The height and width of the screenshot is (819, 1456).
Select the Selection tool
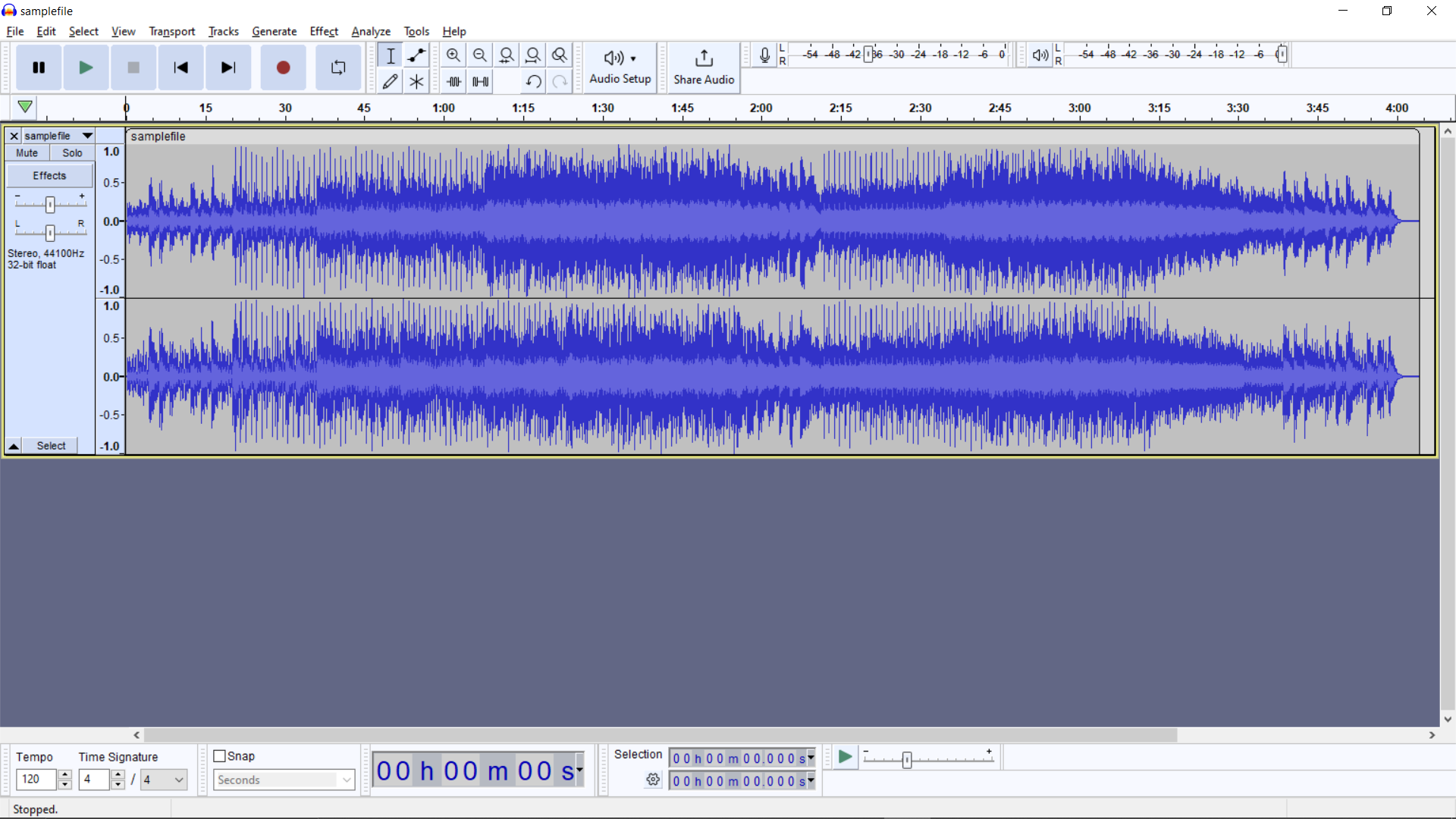pyautogui.click(x=390, y=55)
